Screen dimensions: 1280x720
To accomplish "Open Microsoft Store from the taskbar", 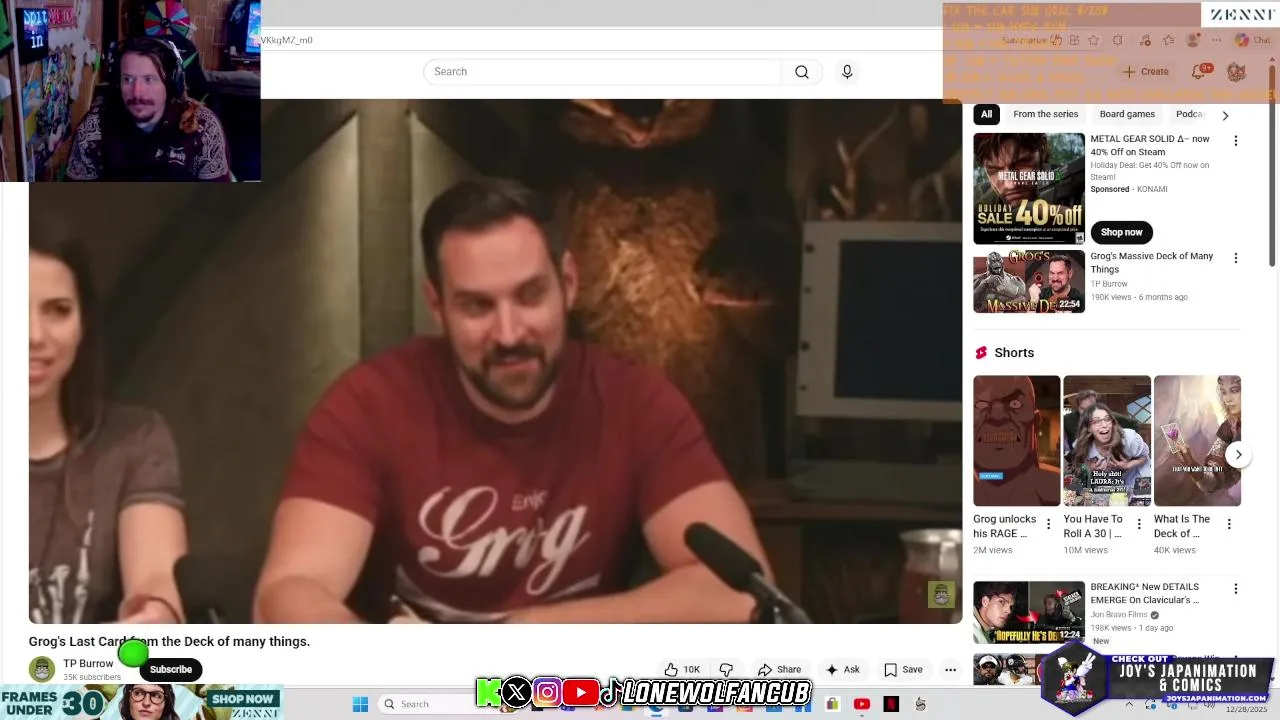I will 832,704.
